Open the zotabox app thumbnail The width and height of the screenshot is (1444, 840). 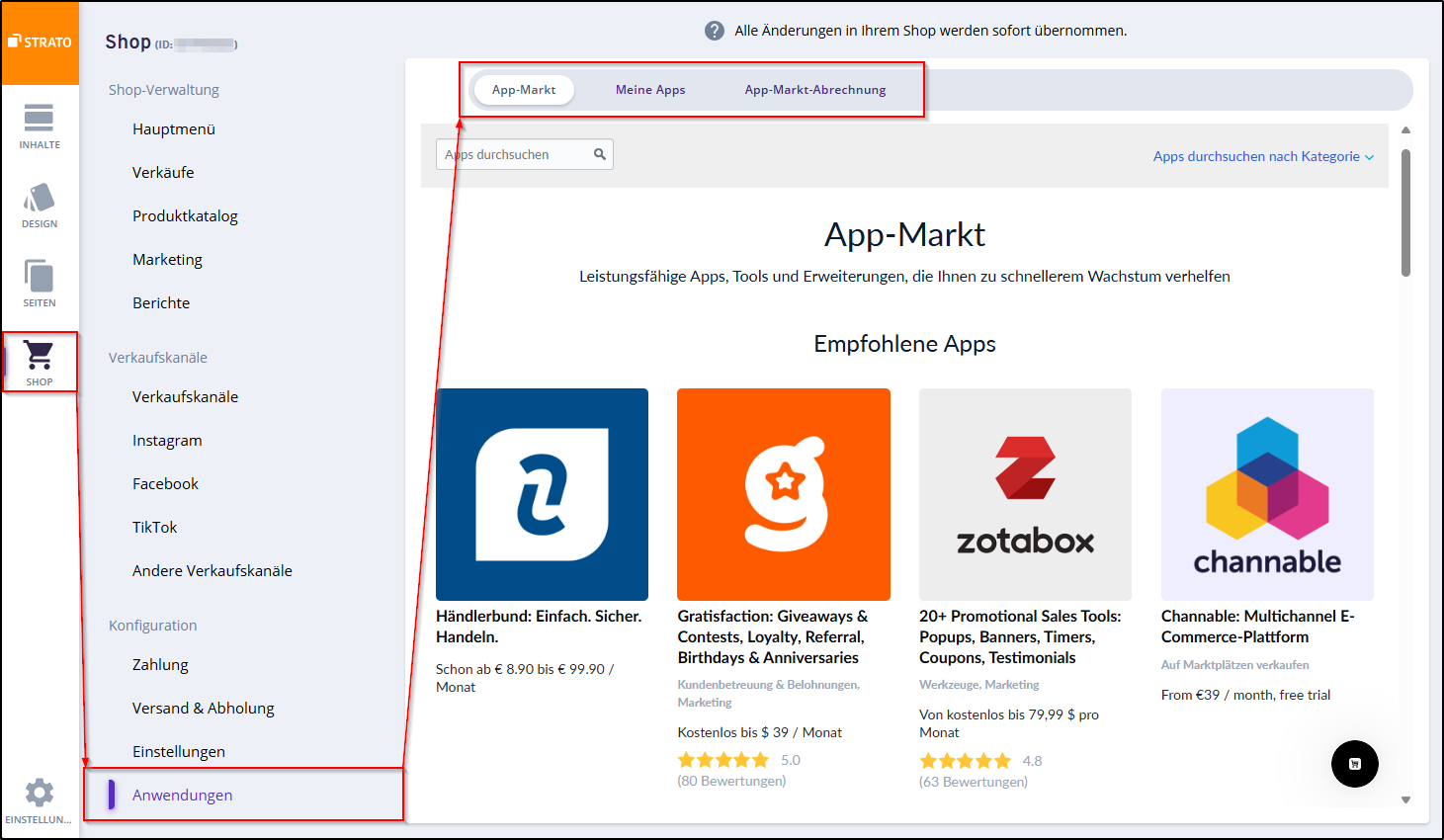point(1025,494)
